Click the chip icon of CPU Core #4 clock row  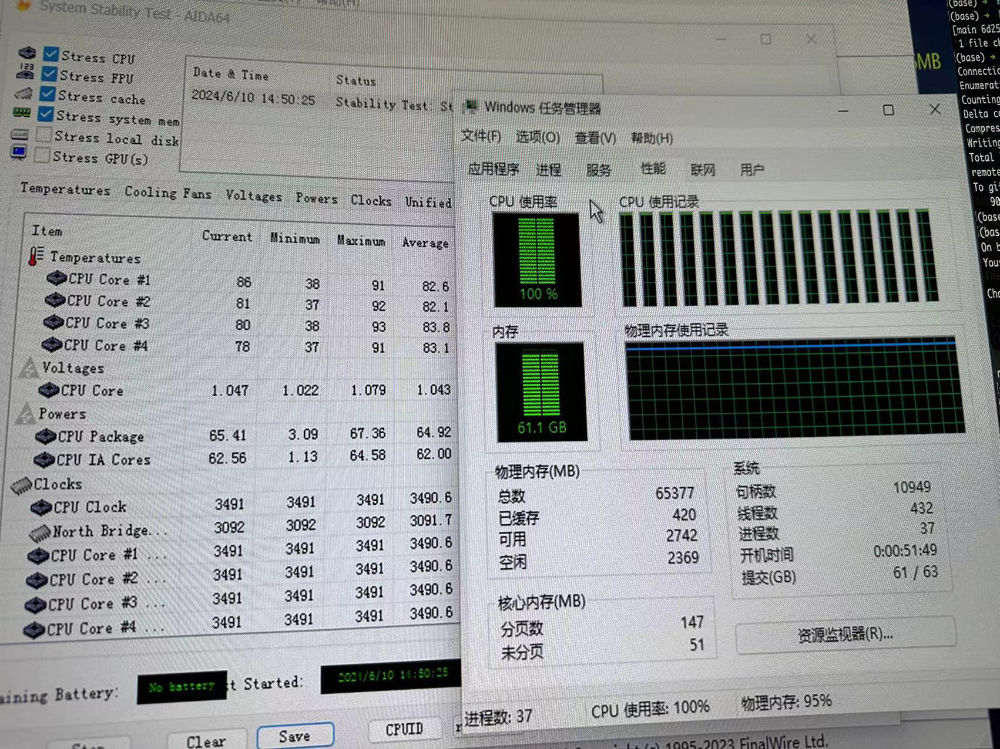[33, 630]
